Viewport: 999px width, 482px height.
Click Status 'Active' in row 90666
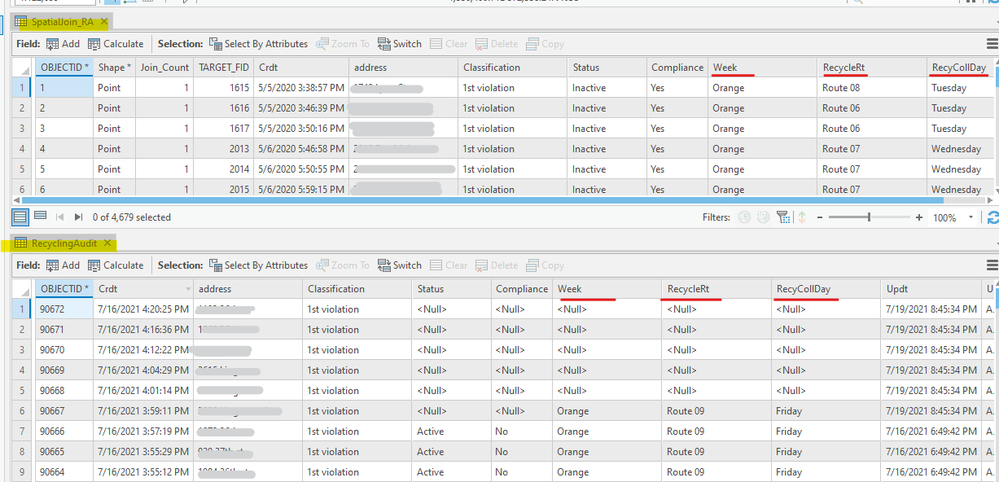click(451, 432)
